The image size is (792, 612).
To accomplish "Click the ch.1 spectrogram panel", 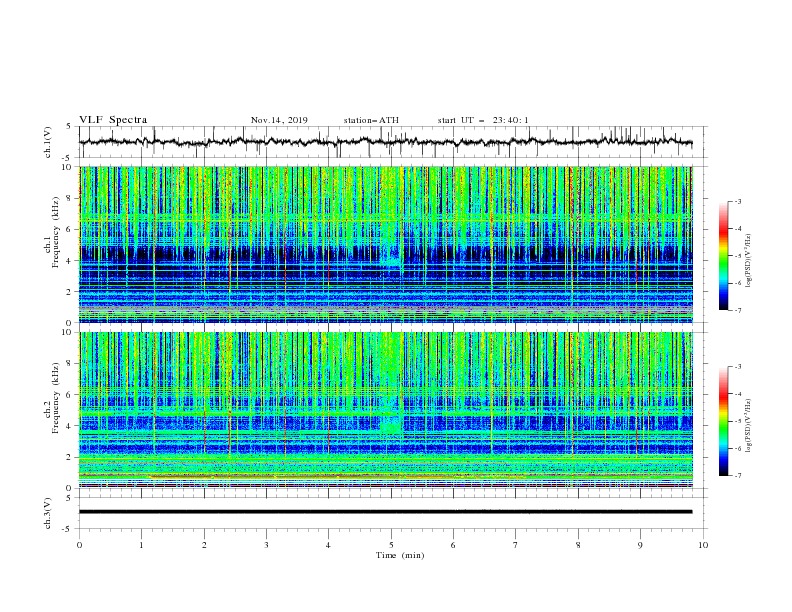I will pyautogui.click(x=386, y=244).
